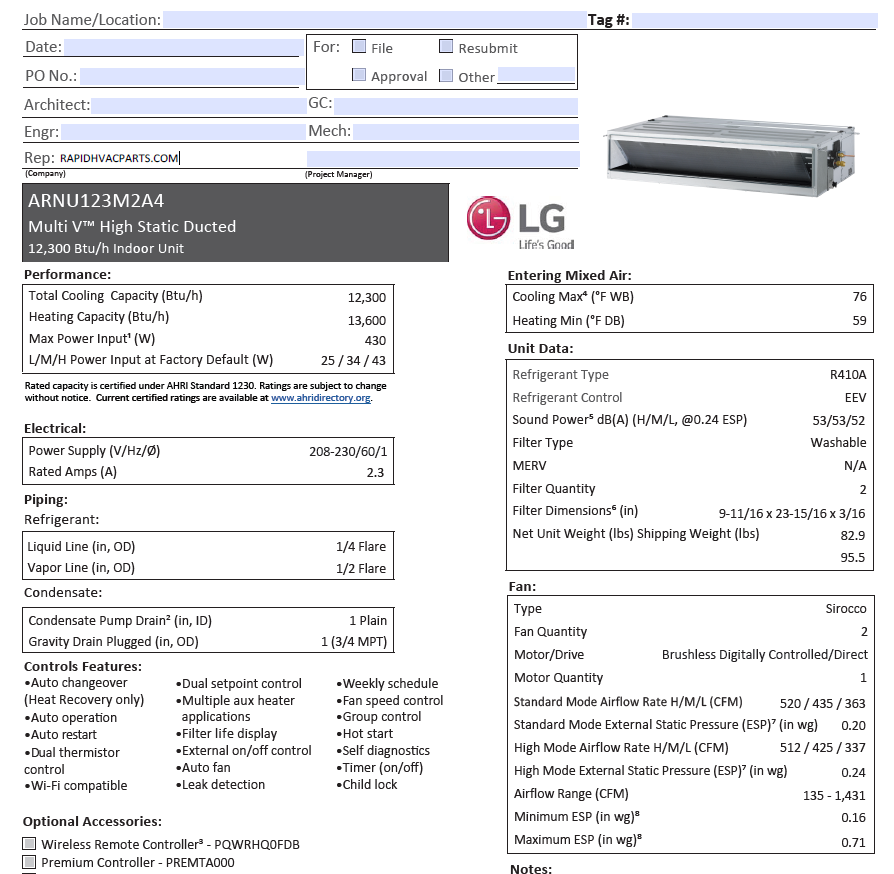Screen dimensions: 894x874
Task: Click the Vapor Line value 1/2 Flare
Action: click(x=360, y=568)
